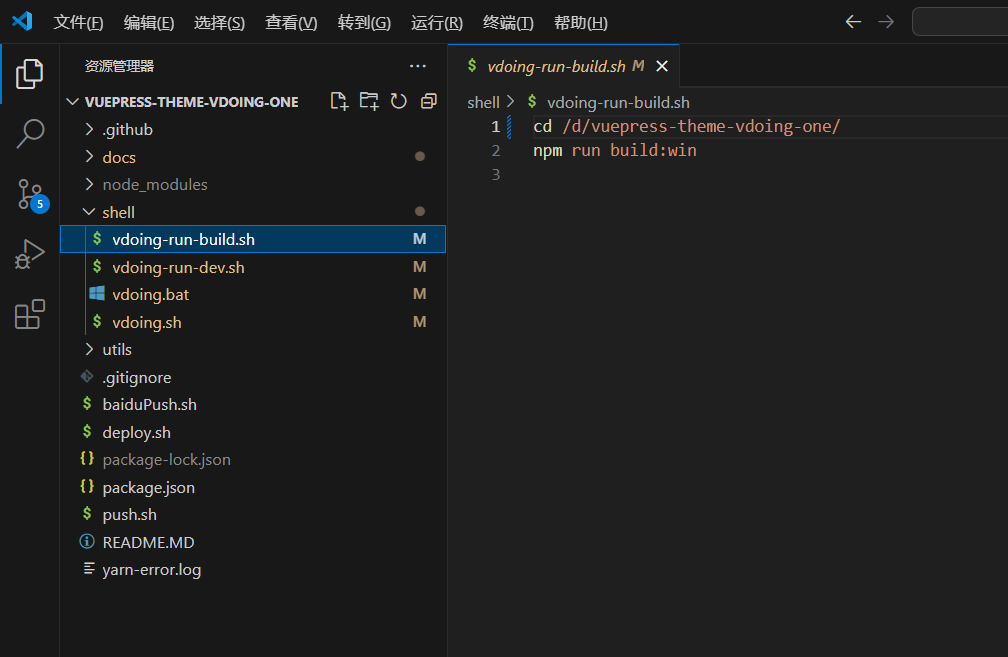Create a new folder in explorer

pos(369,101)
